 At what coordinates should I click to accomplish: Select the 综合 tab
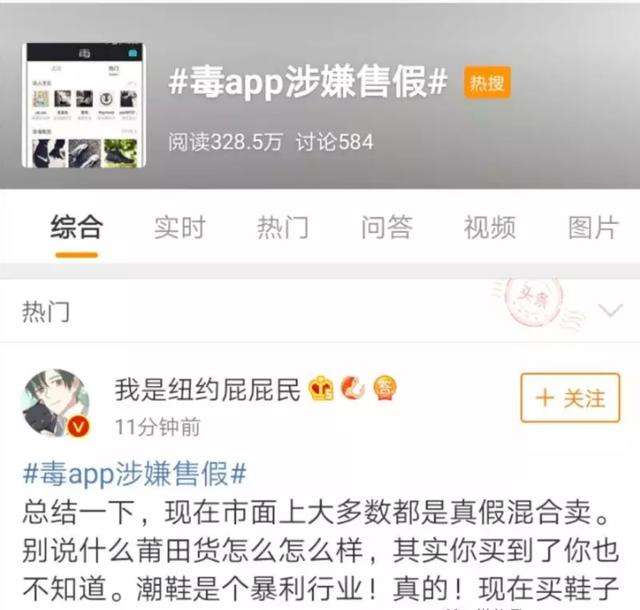[76, 227]
